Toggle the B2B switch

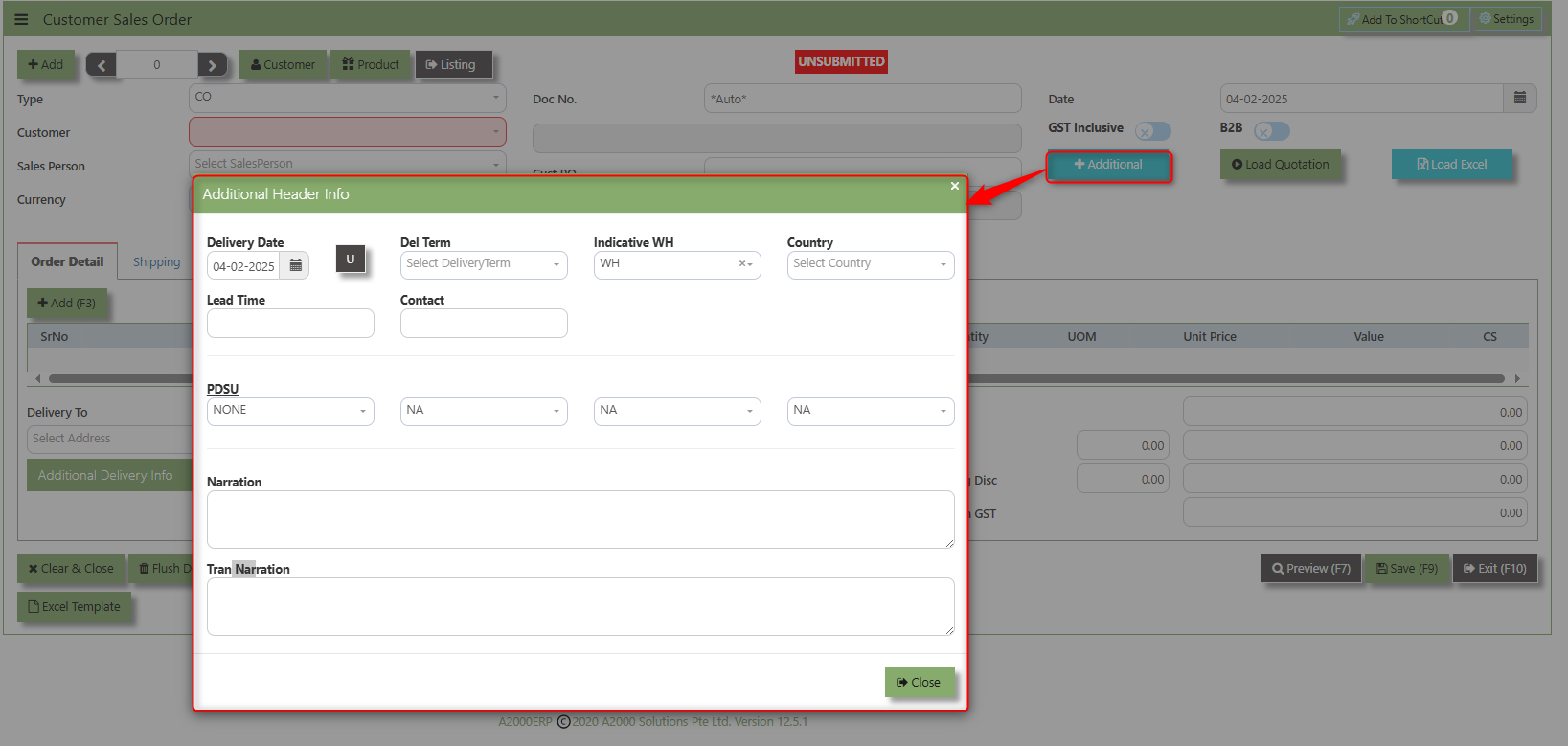click(1272, 131)
